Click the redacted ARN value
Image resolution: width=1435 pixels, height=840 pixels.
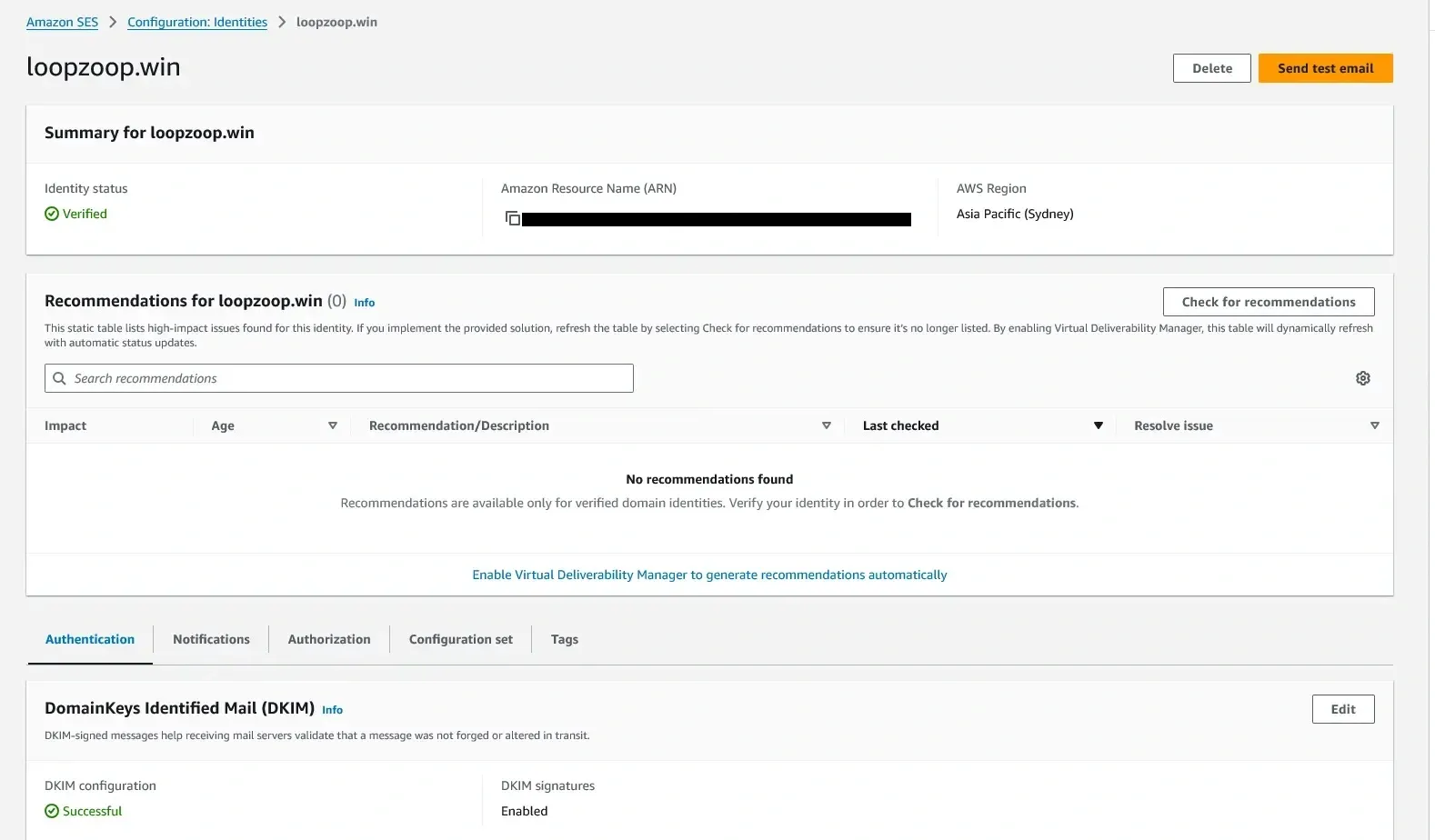pos(717,219)
